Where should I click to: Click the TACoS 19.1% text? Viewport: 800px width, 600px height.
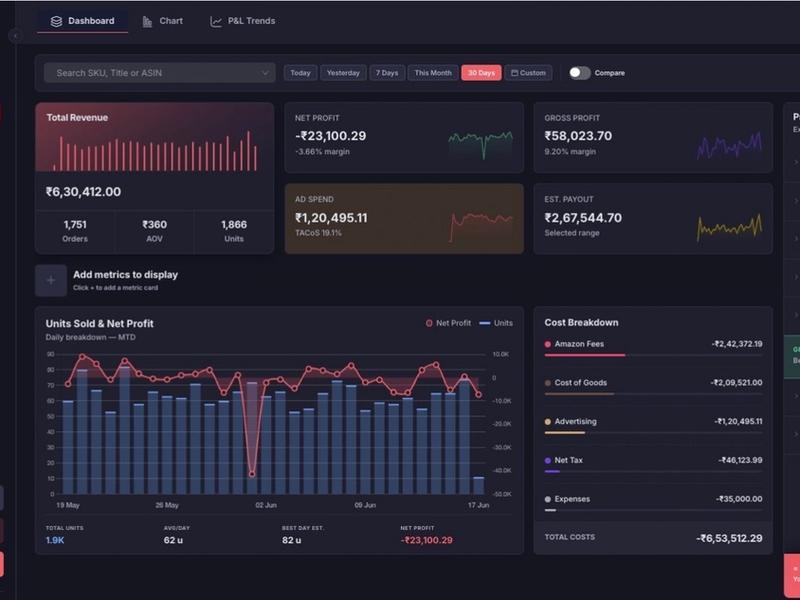pyautogui.click(x=318, y=233)
